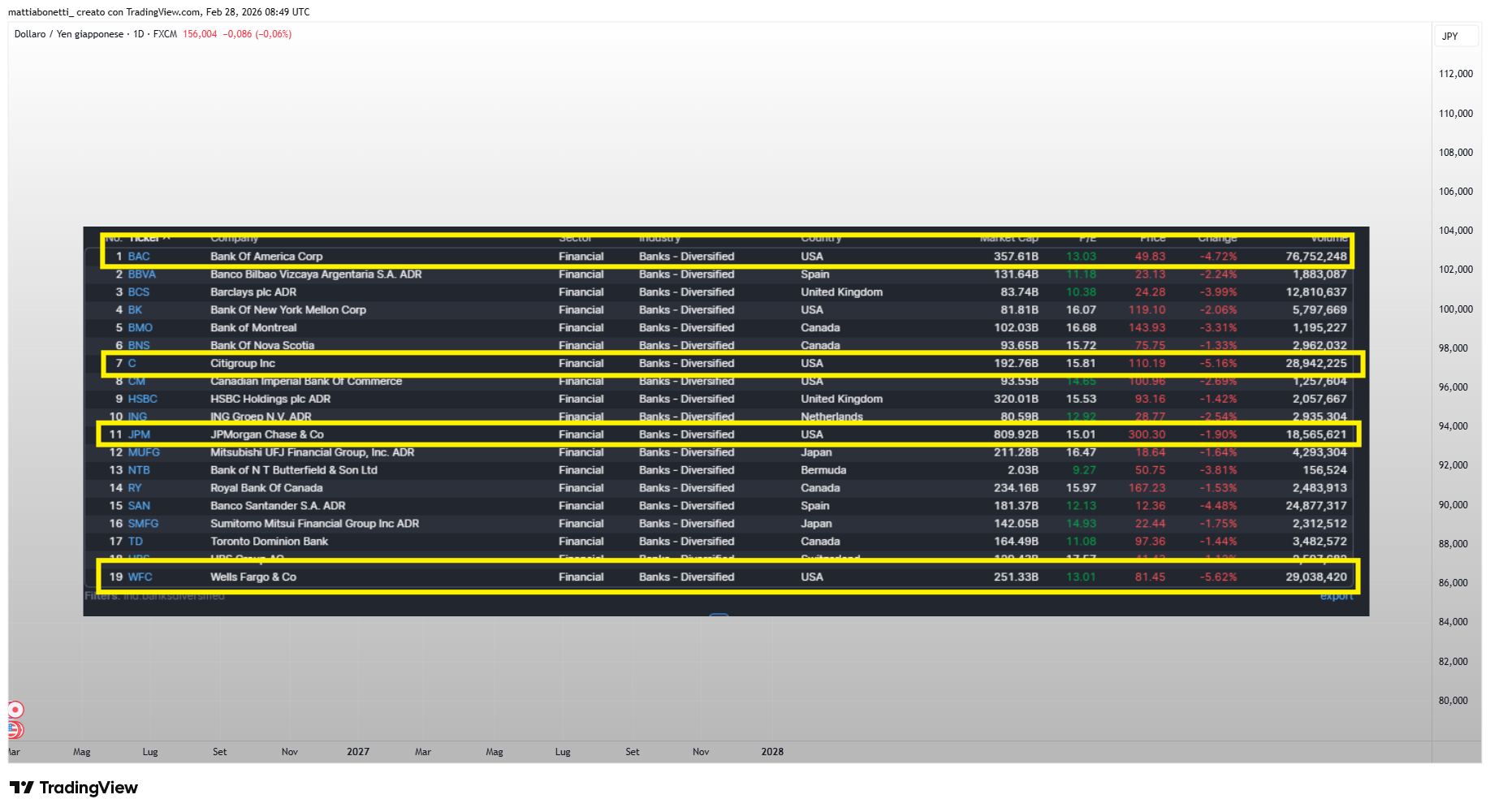Viewport: 1490px width, 812px height.
Task: Click the 357.61B market cap value
Action: pos(1016,257)
